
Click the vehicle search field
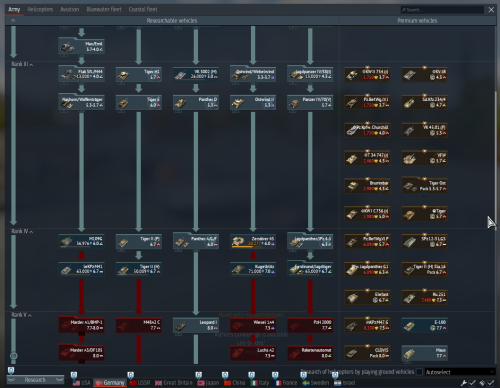tap(442, 10)
